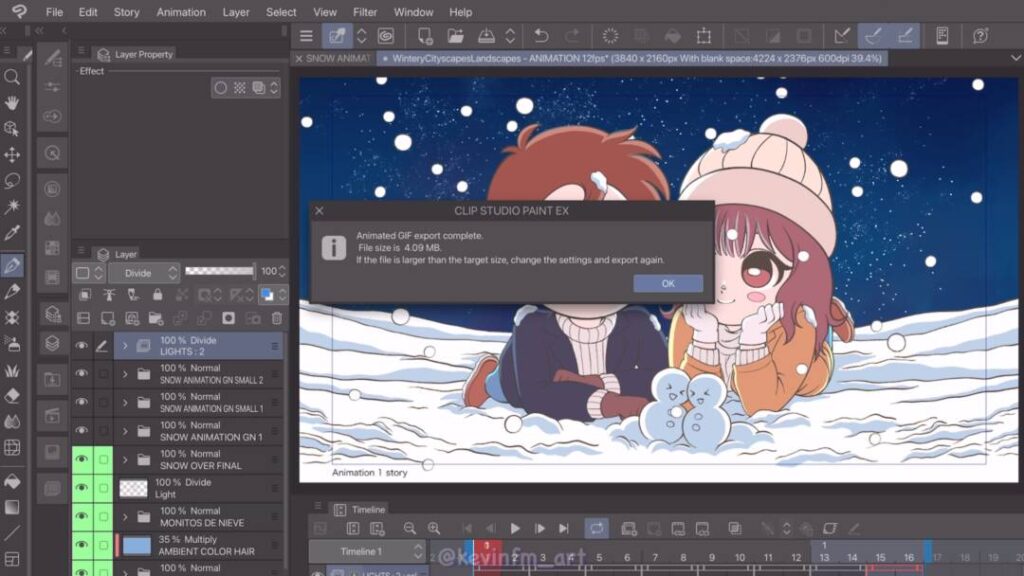Image resolution: width=1024 pixels, height=576 pixels.
Task: Open the document tab list chevron
Action: point(1016,58)
